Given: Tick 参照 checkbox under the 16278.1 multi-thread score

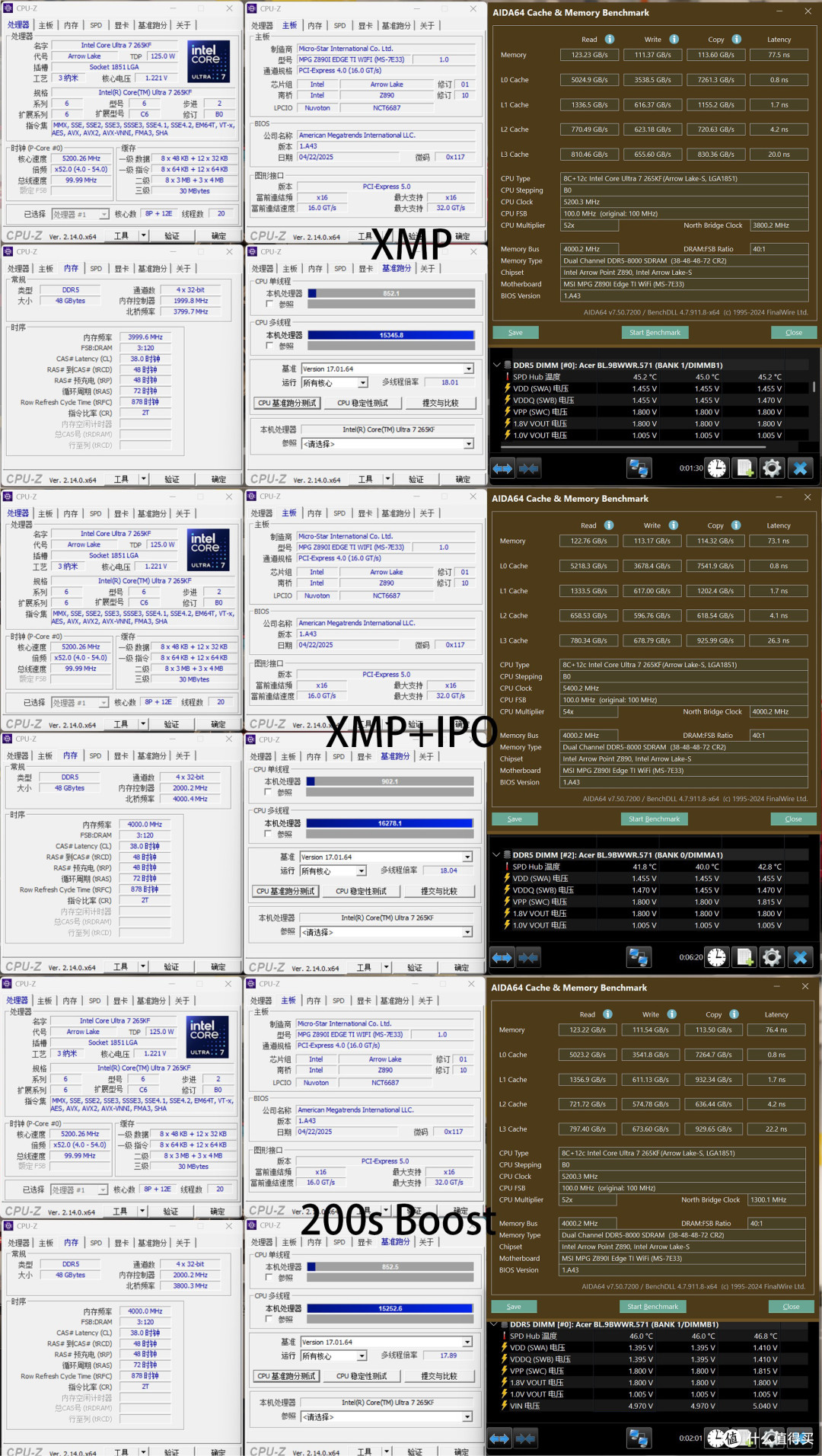Looking at the screenshot, I should pyautogui.click(x=268, y=834).
